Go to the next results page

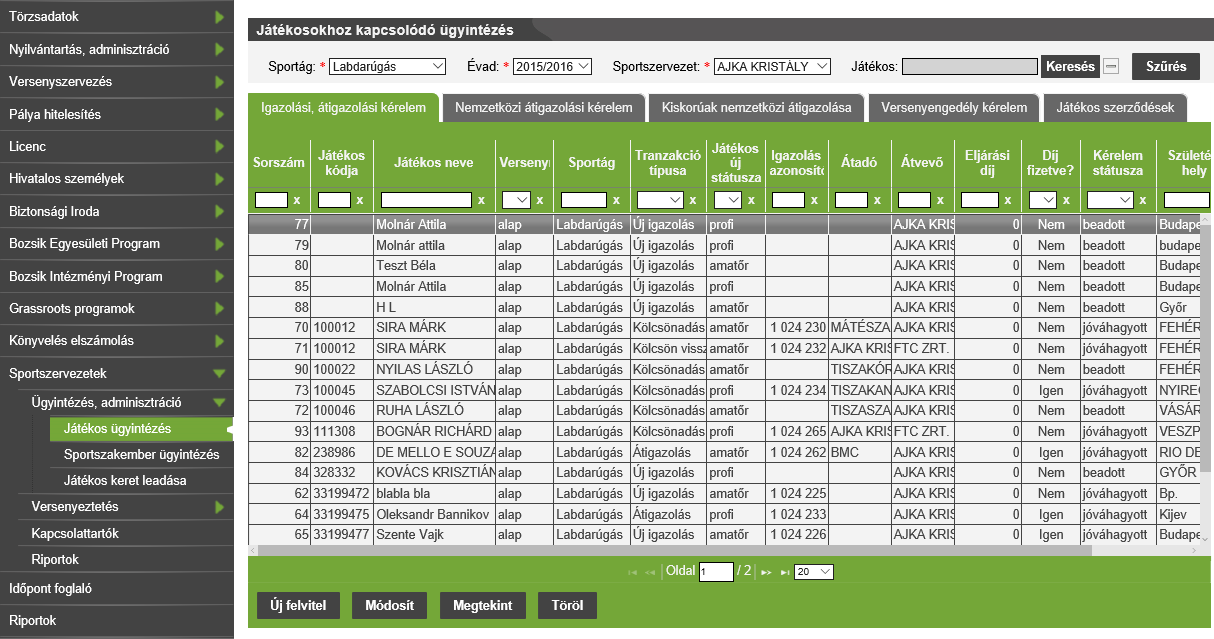(x=767, y=572)
